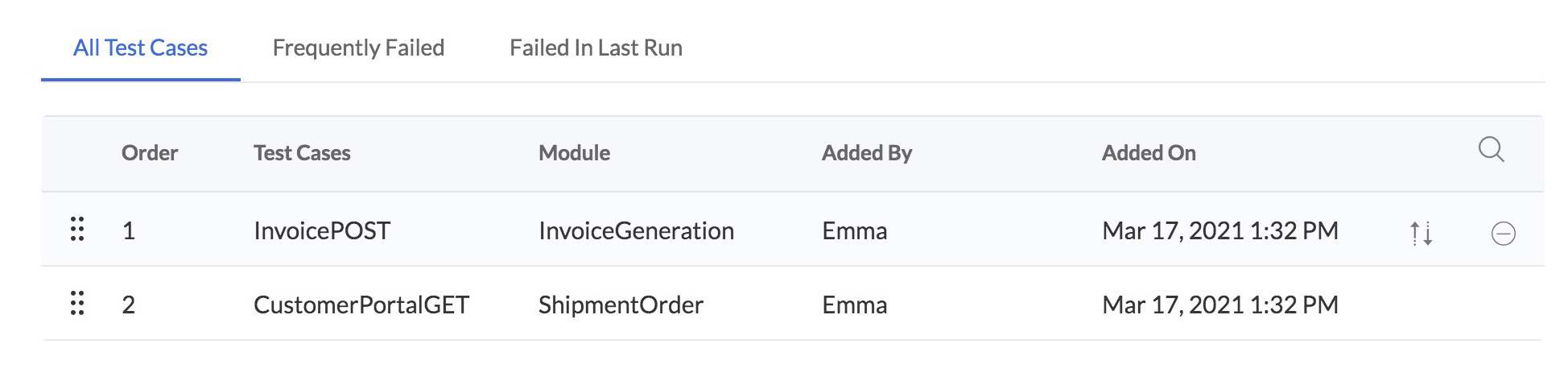Click the reorder arrows on InvoicePOST row

click(1421, 233)
